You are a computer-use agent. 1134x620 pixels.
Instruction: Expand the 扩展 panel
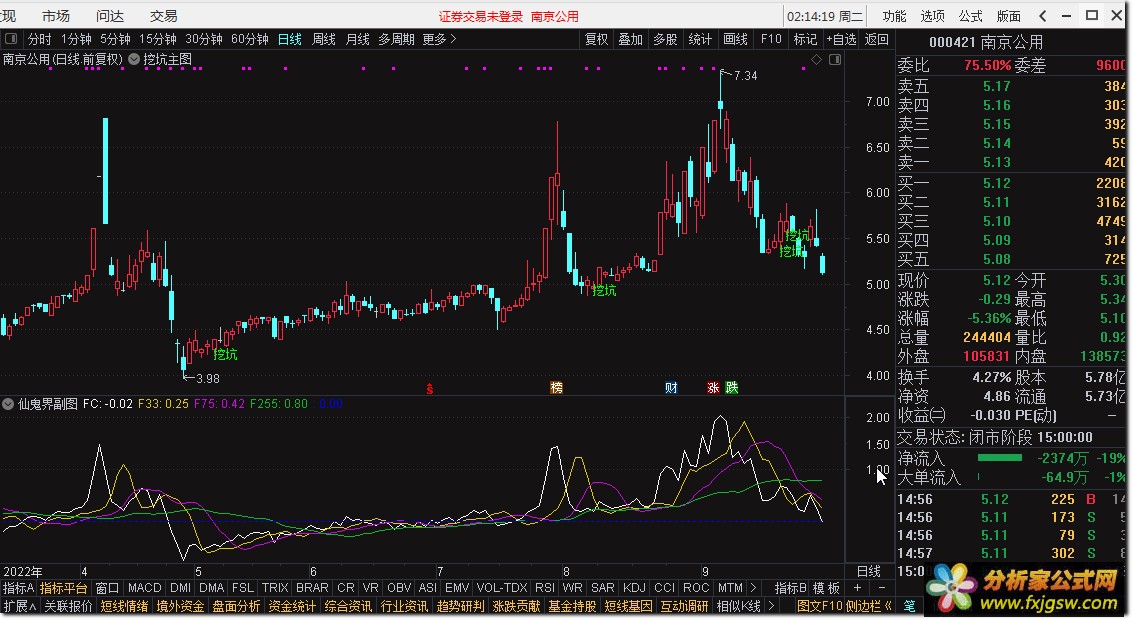click(x=20, y=606)
